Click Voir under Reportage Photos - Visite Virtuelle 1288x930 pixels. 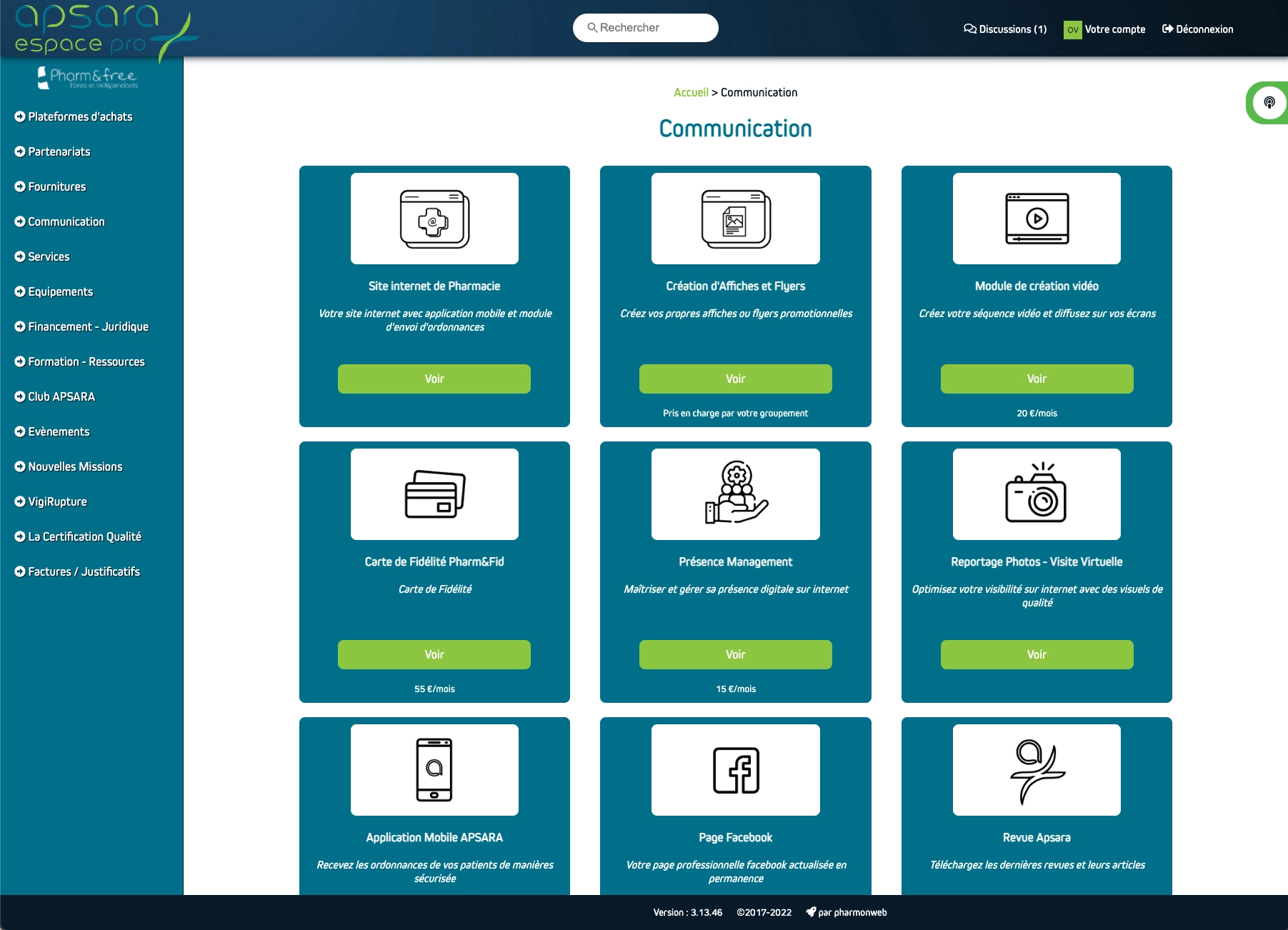(1037, 654)
